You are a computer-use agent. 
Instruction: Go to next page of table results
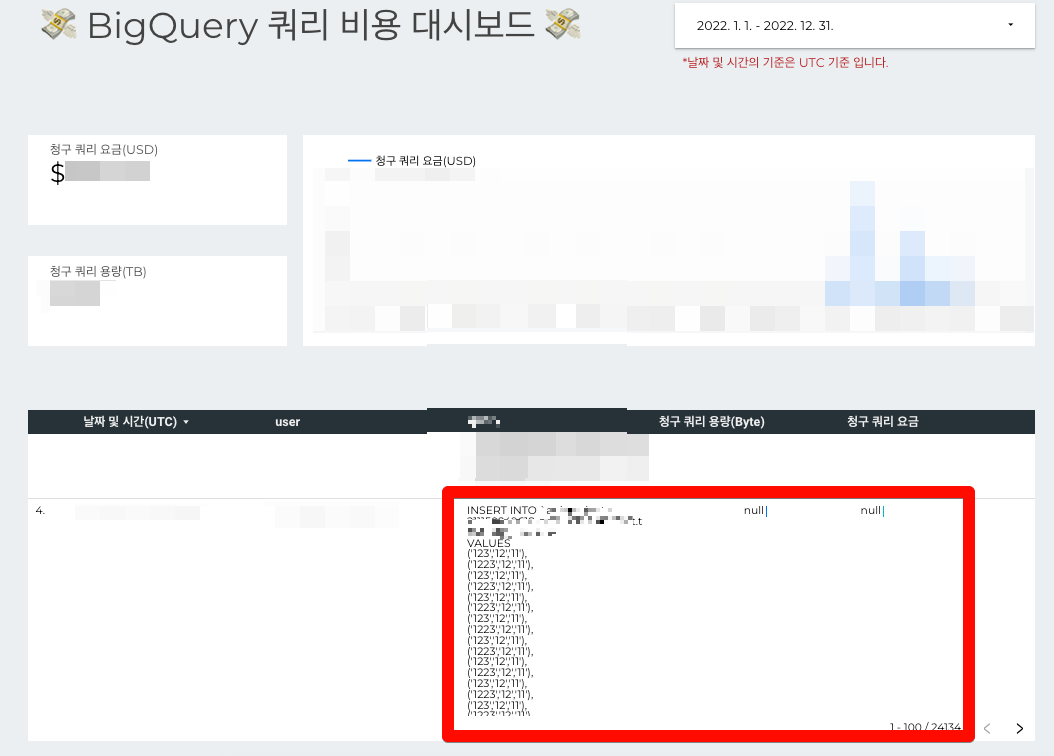[1020, 728]
